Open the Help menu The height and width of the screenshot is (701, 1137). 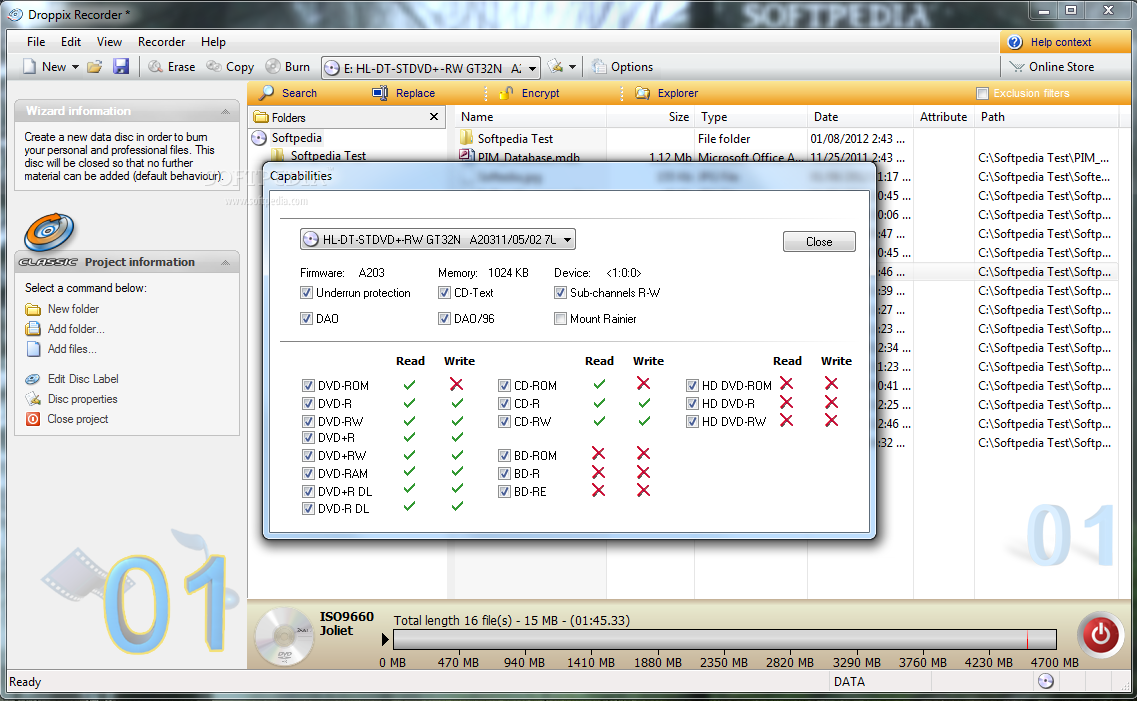213,41
